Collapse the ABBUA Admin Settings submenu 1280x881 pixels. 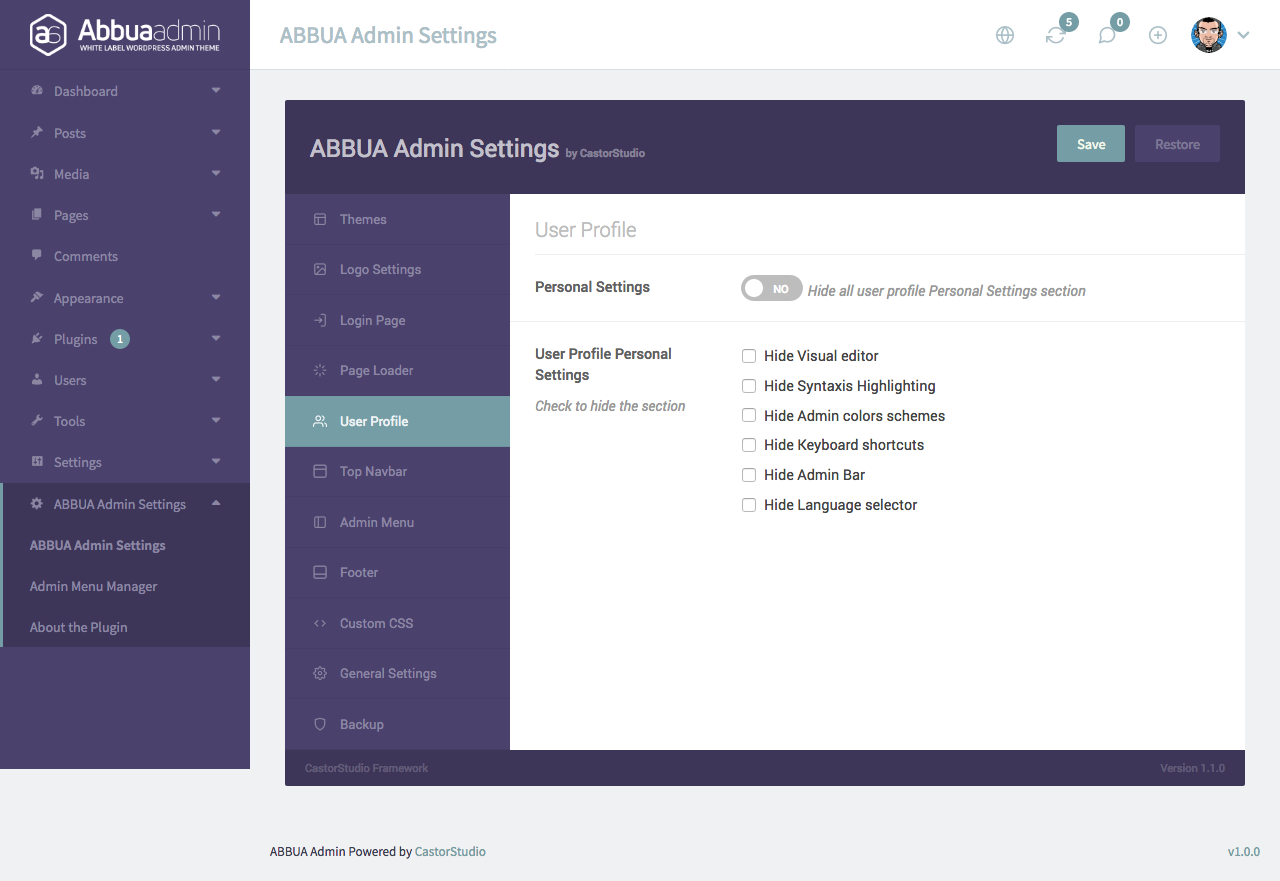216,504
